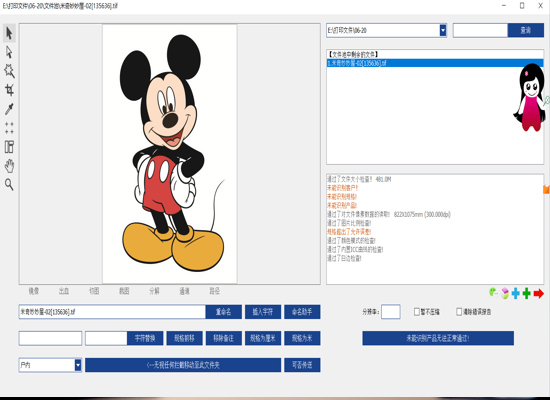Viewport: 550px width, 400px height.
Task: Click the orange log line 未能识别产品!
Action: click(x=342, y=206)
